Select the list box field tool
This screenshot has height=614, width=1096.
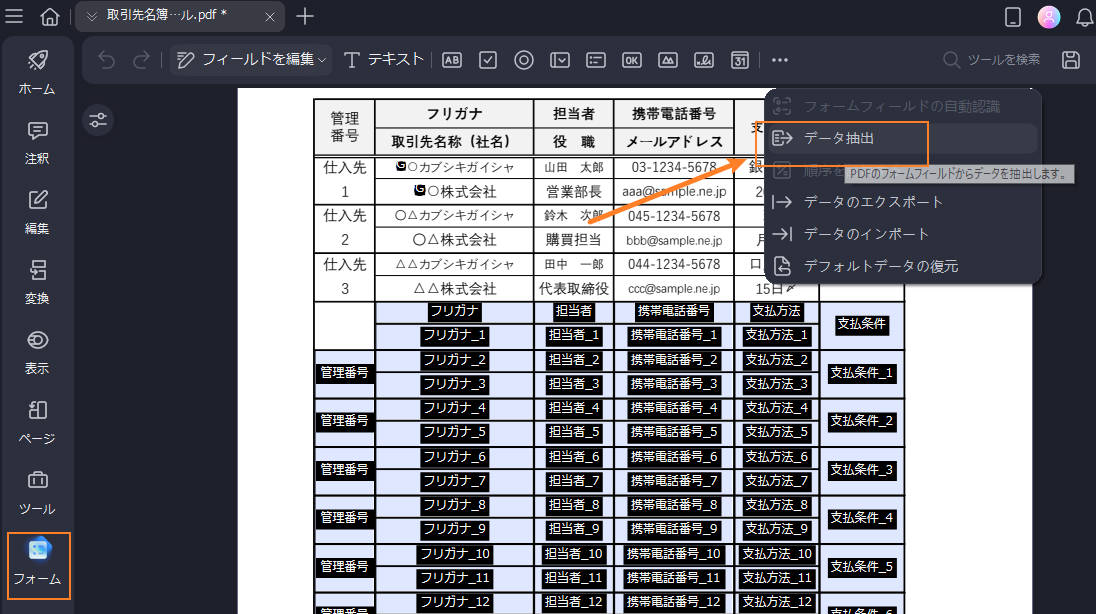point(595,60)
